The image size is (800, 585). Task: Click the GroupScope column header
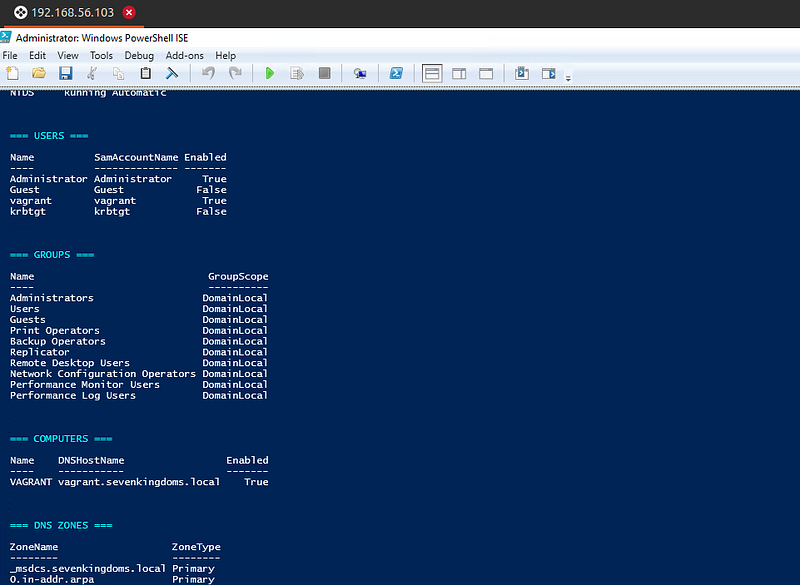pos(238,276)
